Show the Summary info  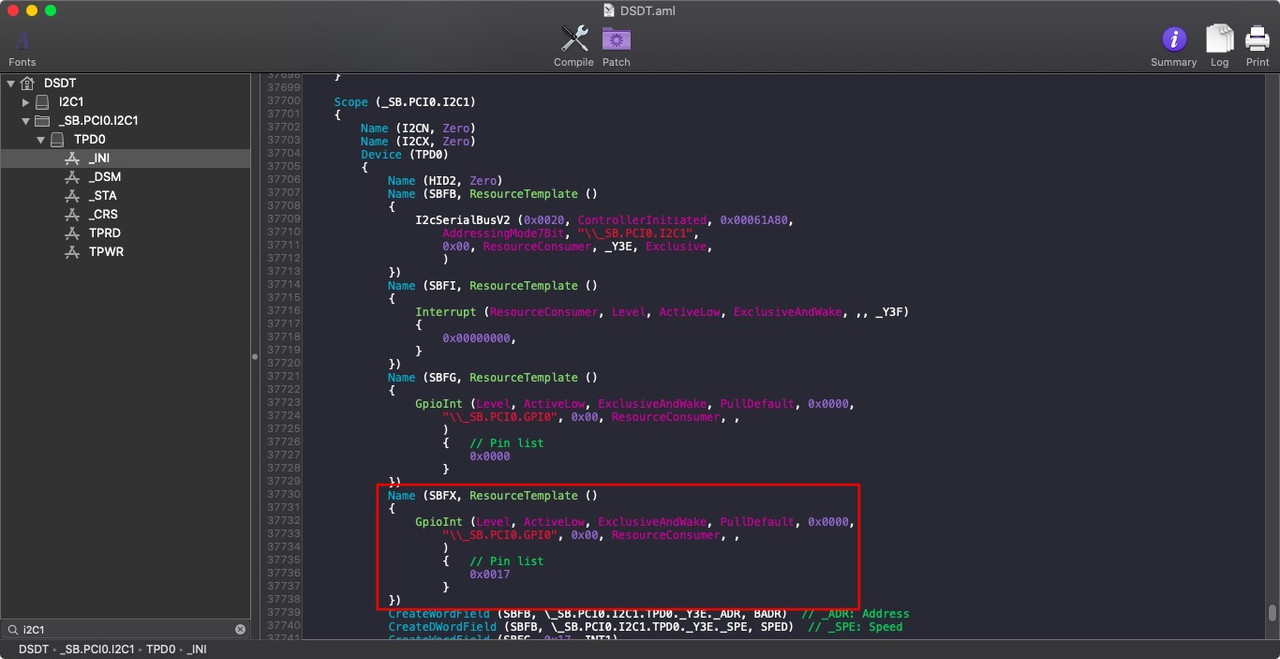pos(1174,46)
